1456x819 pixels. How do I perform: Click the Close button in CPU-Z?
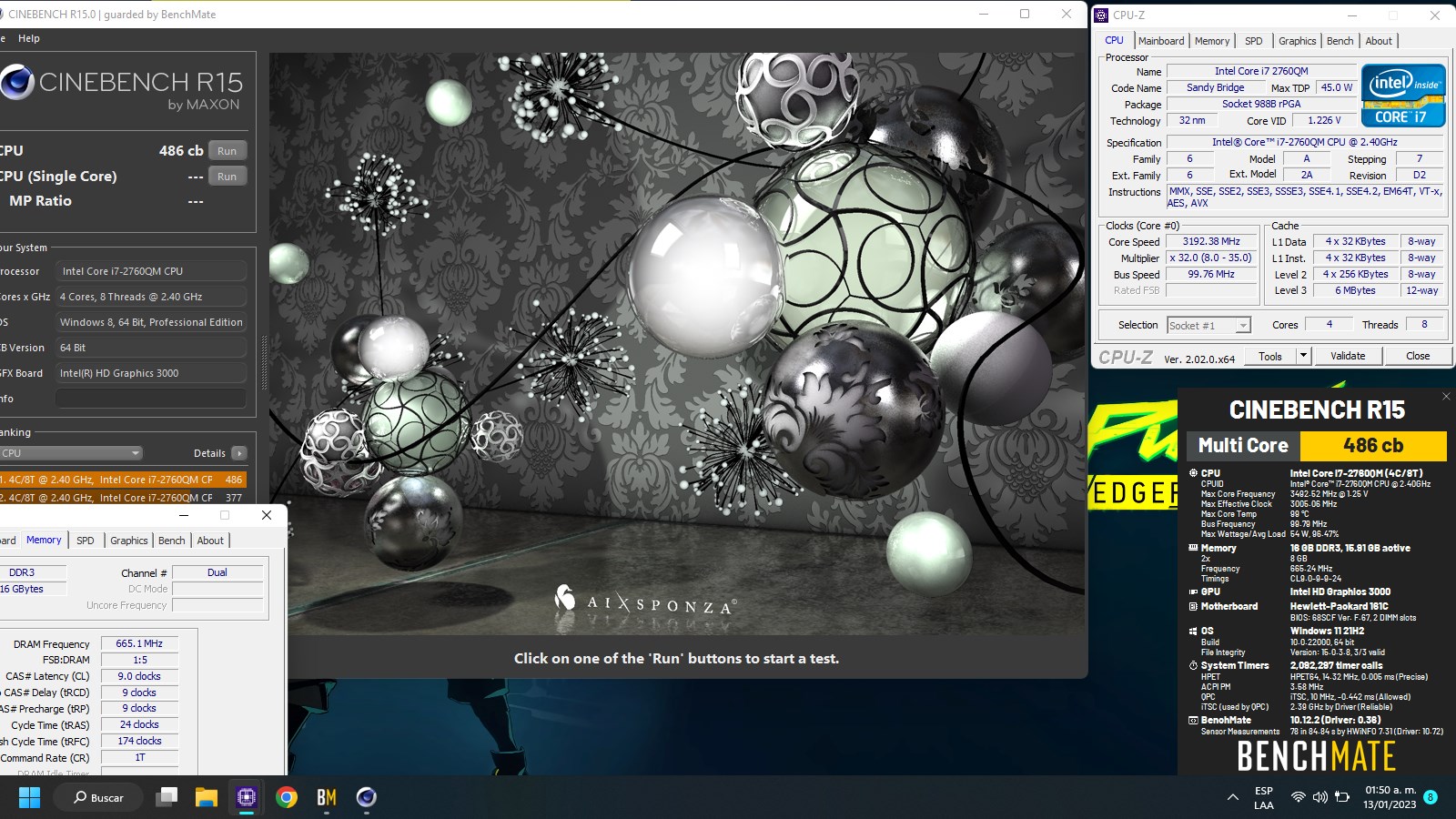[x=1418, y=356]
